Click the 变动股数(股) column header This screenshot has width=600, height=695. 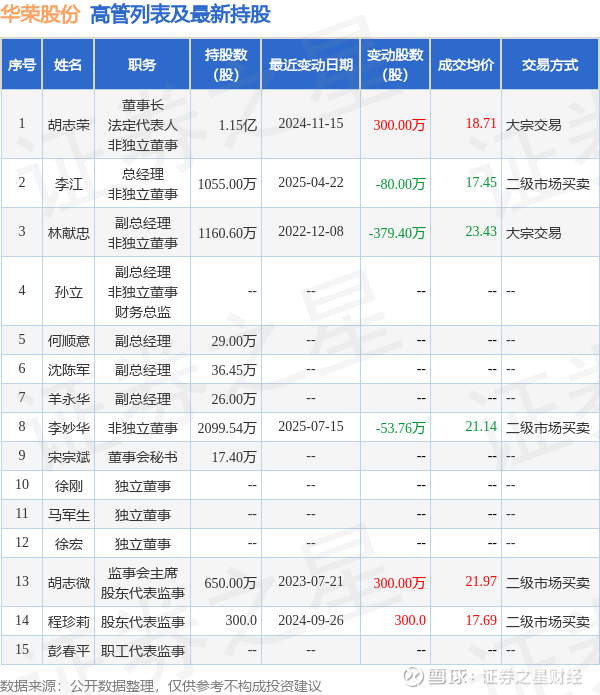pos(395,65)
